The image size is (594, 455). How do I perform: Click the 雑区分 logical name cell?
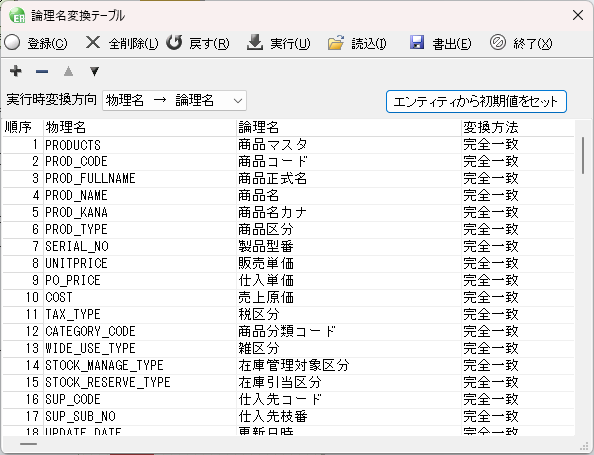click(349, 349)
